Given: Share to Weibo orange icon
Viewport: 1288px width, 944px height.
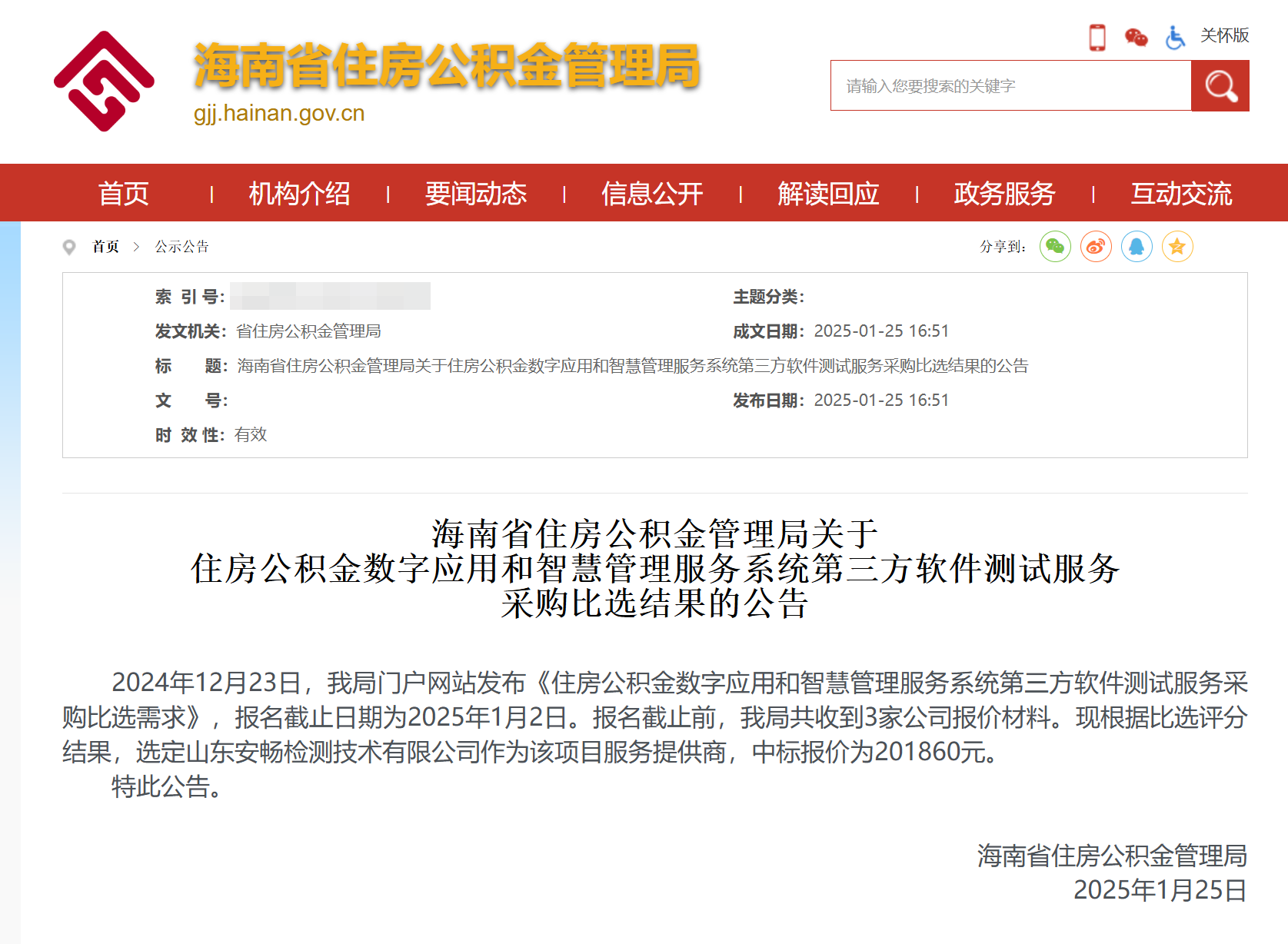Looking at the screenshot, I should (1096, 247).
